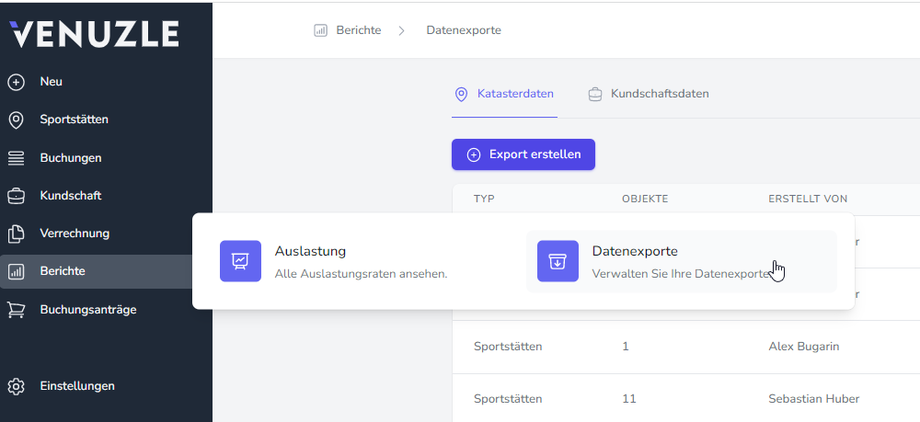Click the Einstellungen gear icon
This screenshot has width=920, height=422.
click(16, 386)
